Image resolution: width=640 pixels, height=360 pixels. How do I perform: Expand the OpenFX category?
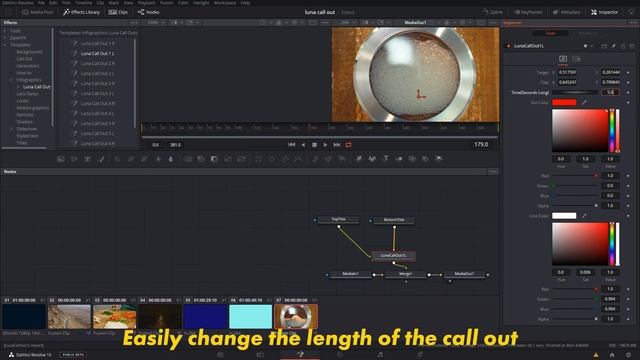tap(5, 38)
